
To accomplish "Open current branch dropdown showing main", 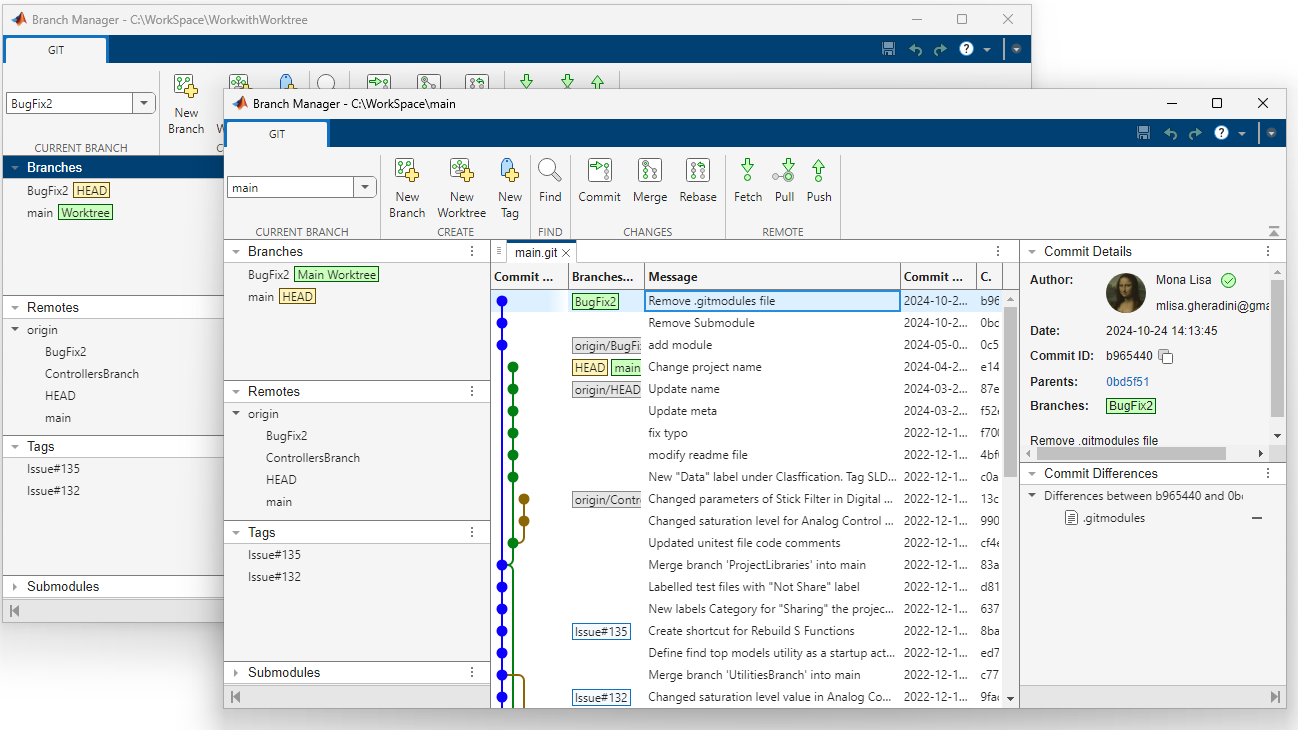I will point(365,187).
